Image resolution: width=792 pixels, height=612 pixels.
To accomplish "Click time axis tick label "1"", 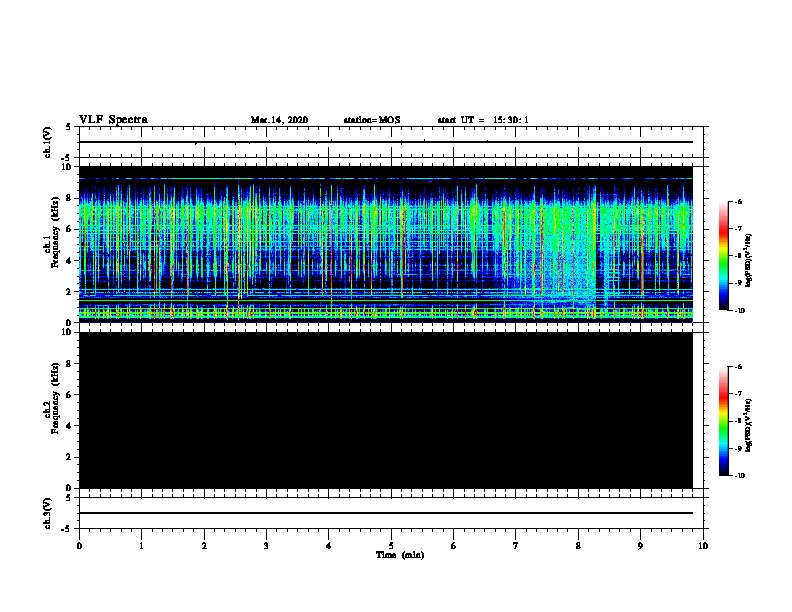I will (141, 546).
